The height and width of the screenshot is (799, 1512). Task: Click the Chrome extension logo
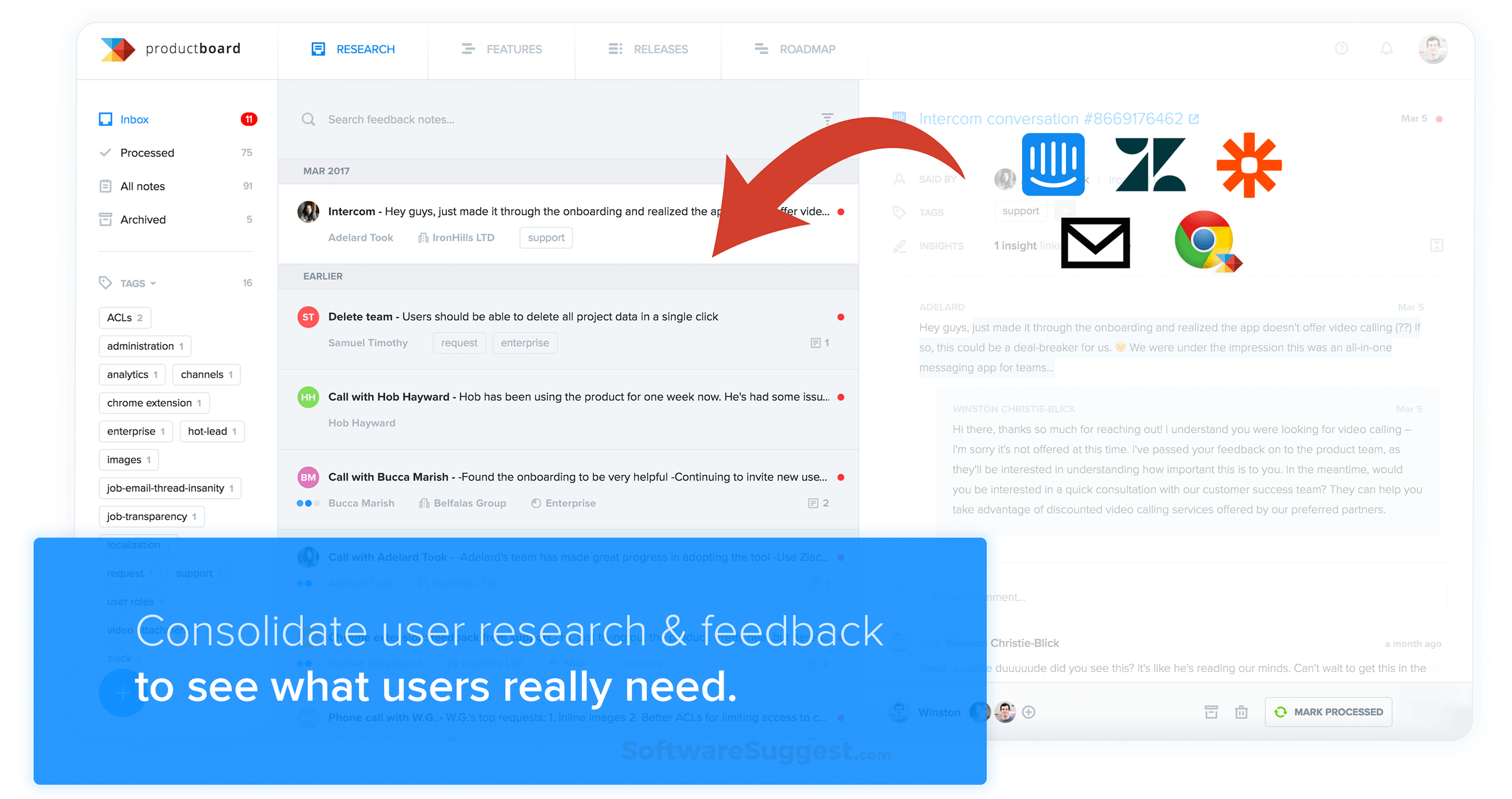1208,241
